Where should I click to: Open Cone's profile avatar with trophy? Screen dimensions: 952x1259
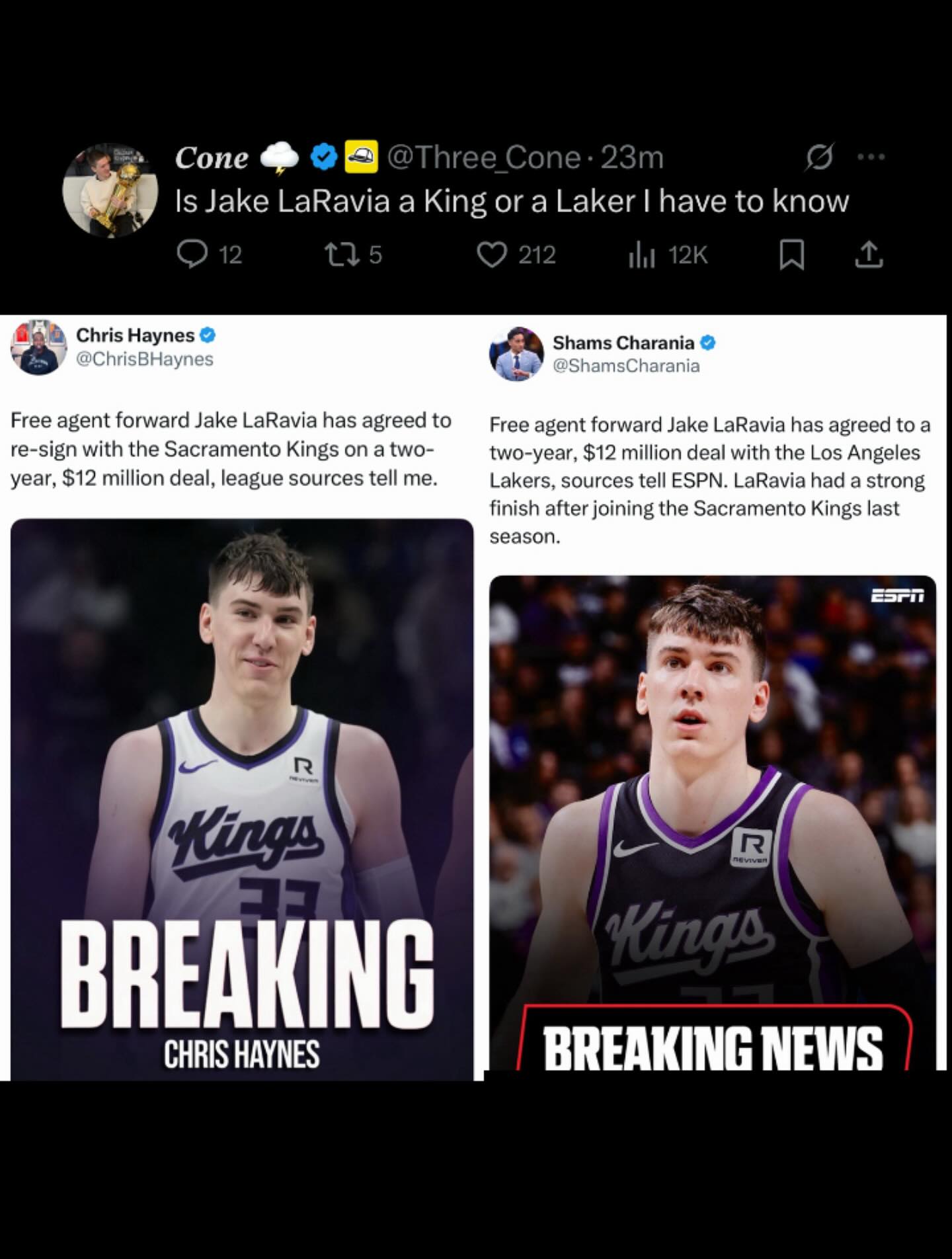[x=110, y=190]
